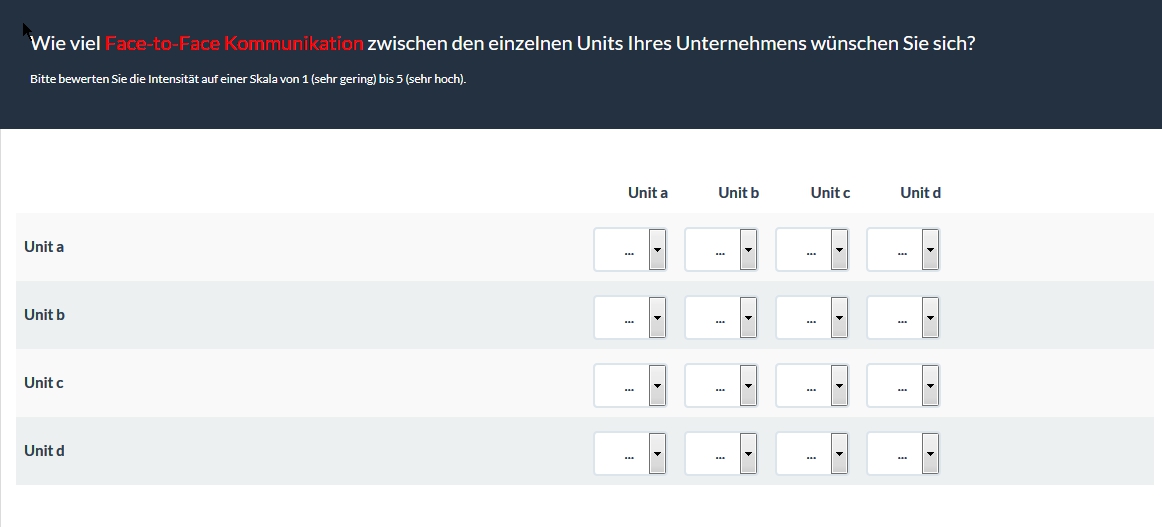Click the Unit b row label
Screen dimensions: 1162x527
click(44, 315)
